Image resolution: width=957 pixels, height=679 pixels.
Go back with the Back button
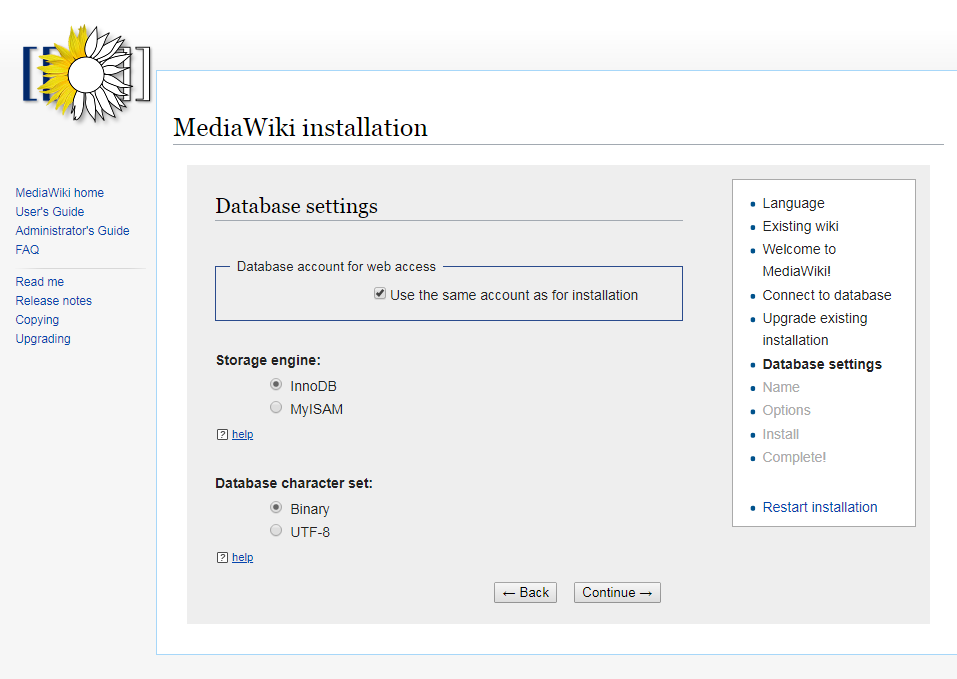tap(525, 592)
